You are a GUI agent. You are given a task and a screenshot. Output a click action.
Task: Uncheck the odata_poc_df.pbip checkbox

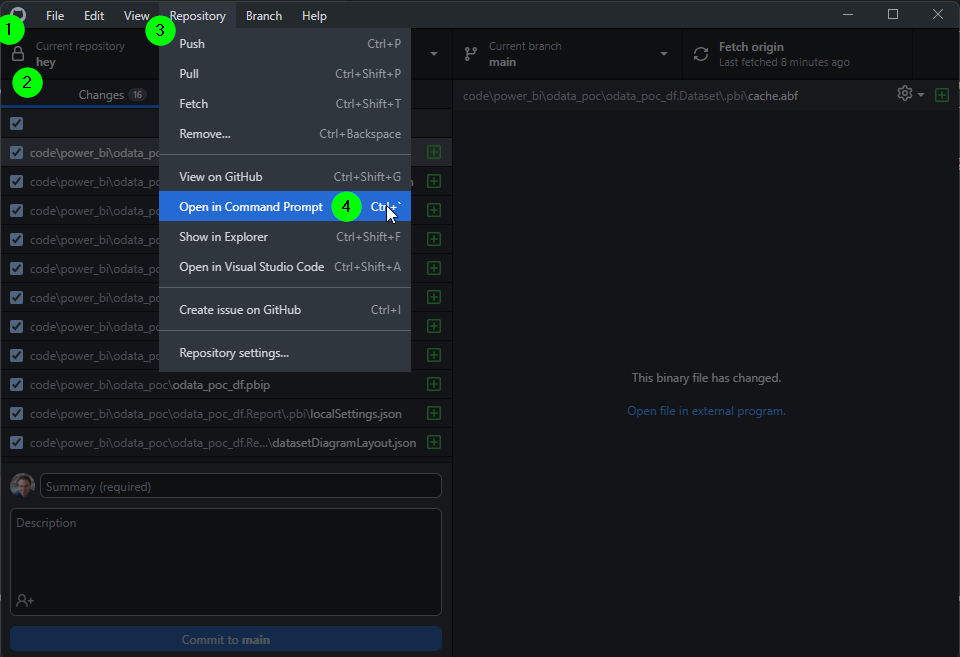pyautogui.click(x=17, y=385)
